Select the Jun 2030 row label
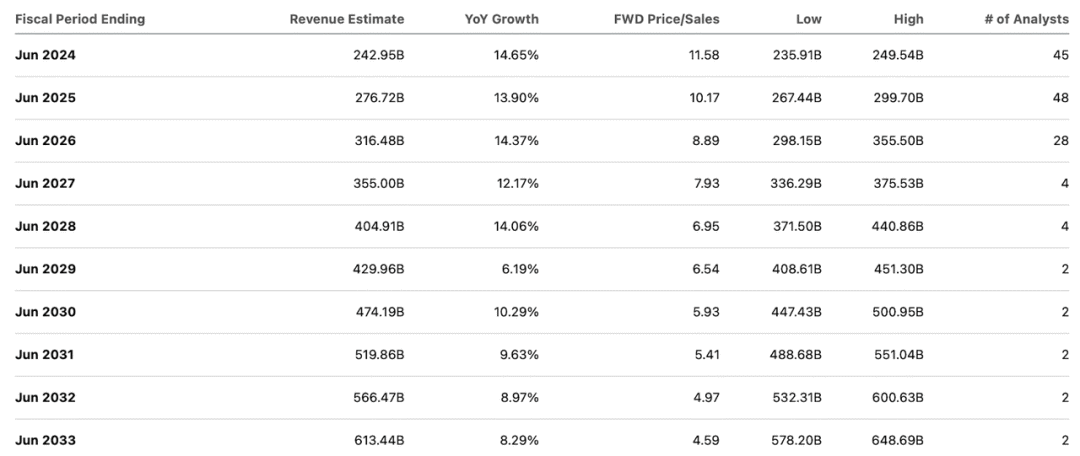Image resolution: width=1080 pixels, height=456 pixels. [x=45, y=312]
